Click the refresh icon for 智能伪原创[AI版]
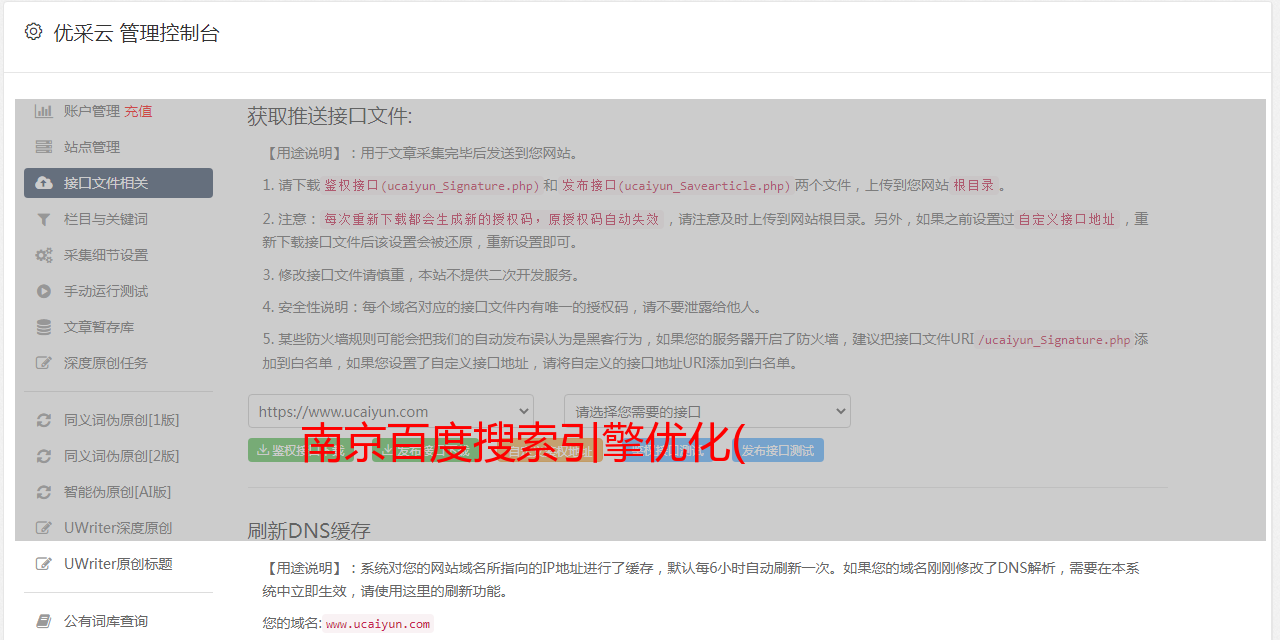The height and width of the screenshot is (640, 1280). click(x=44, y=492)
